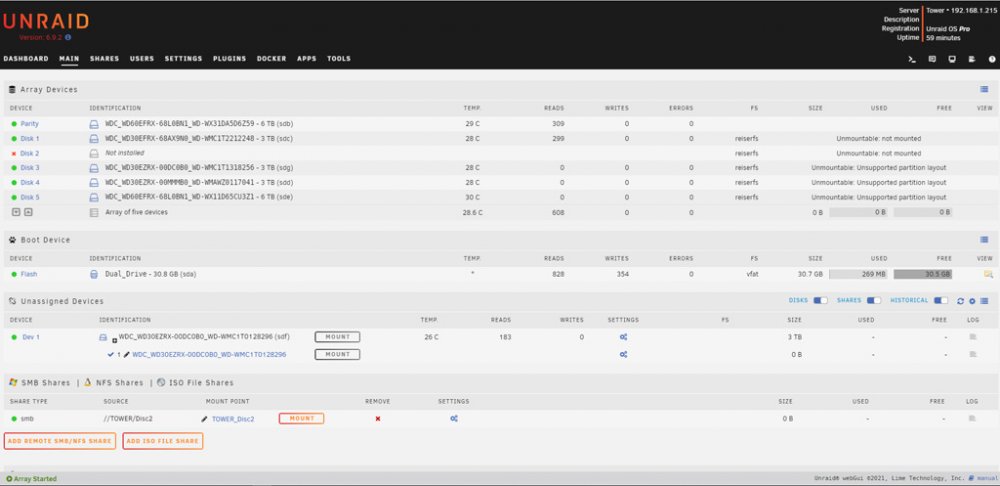Click Add ISO File Share
The width and height of the screenshot is (1000, 486).
pos(163,441)
